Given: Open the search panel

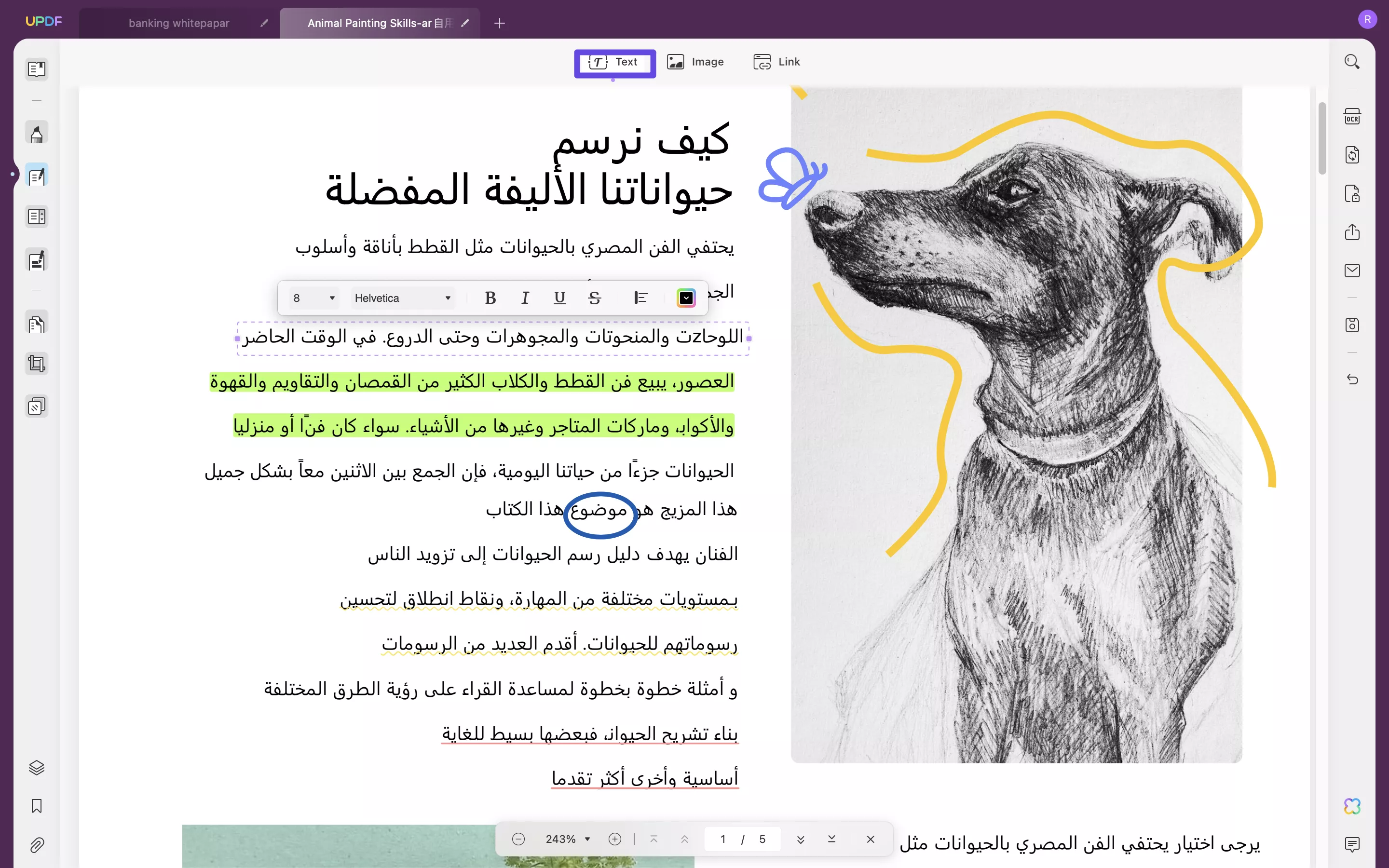Looking at the screenshot, I should tap(1352, 61).
